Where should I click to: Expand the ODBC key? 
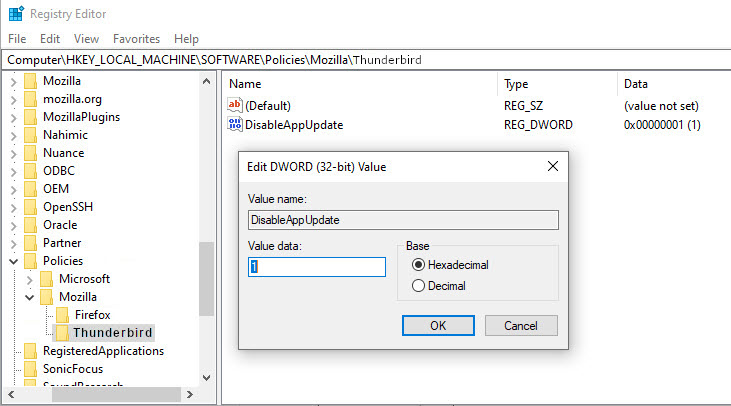coord(14,172)
